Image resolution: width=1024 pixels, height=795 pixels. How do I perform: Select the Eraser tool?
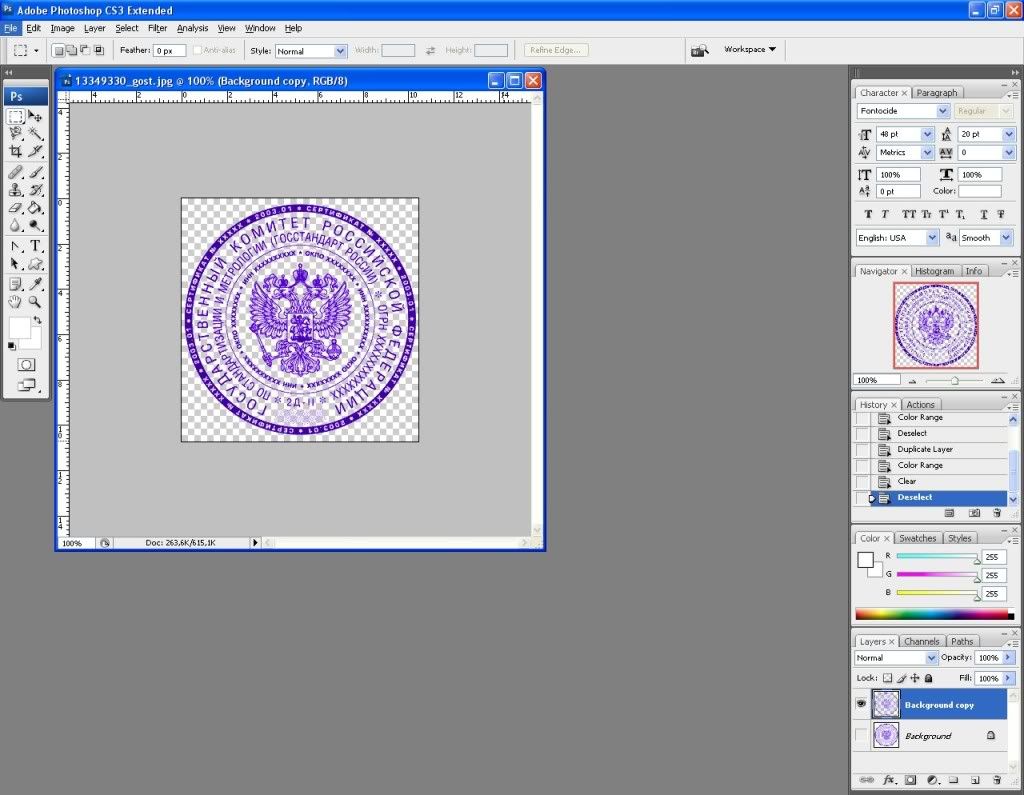point(16,208)
